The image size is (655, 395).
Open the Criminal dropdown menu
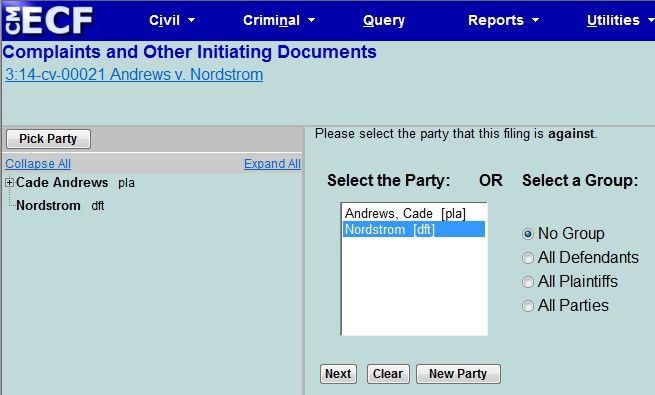[279, 20]
